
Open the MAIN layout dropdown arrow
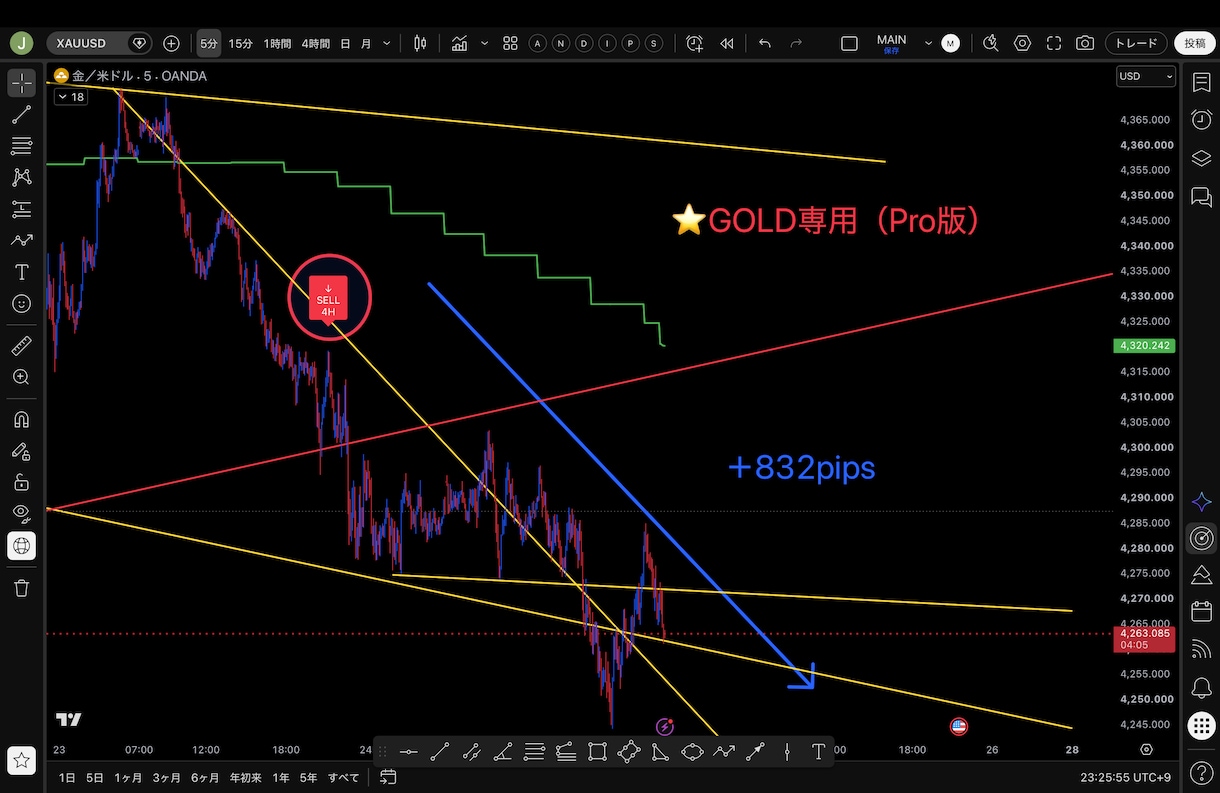[928, 43]
